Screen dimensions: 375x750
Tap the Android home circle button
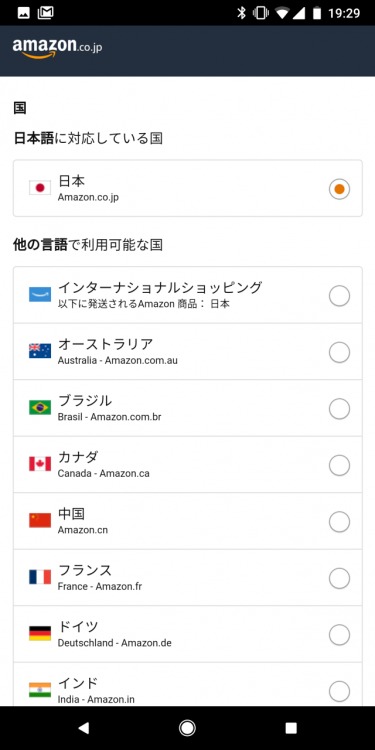(x=187, y=728)
